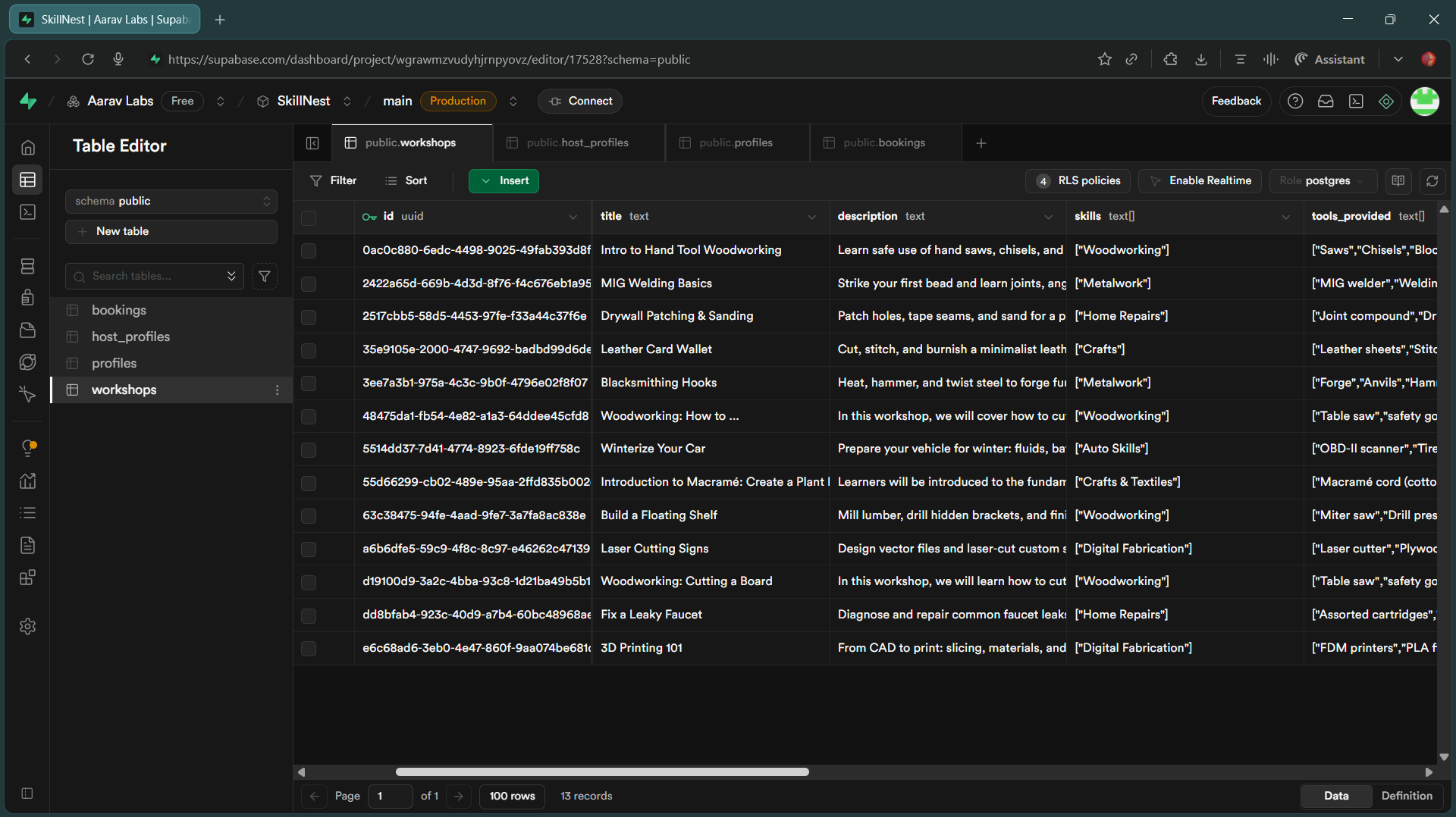Switch to the Definition view tab
The image size is (1456, 817).
click(x=1407, y=796)
